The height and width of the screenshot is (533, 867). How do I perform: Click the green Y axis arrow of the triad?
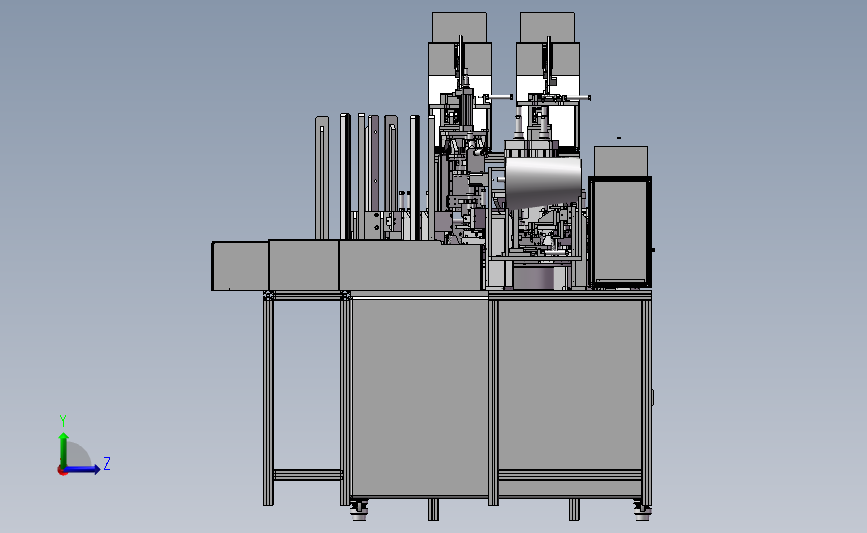[x=64, y=449]
